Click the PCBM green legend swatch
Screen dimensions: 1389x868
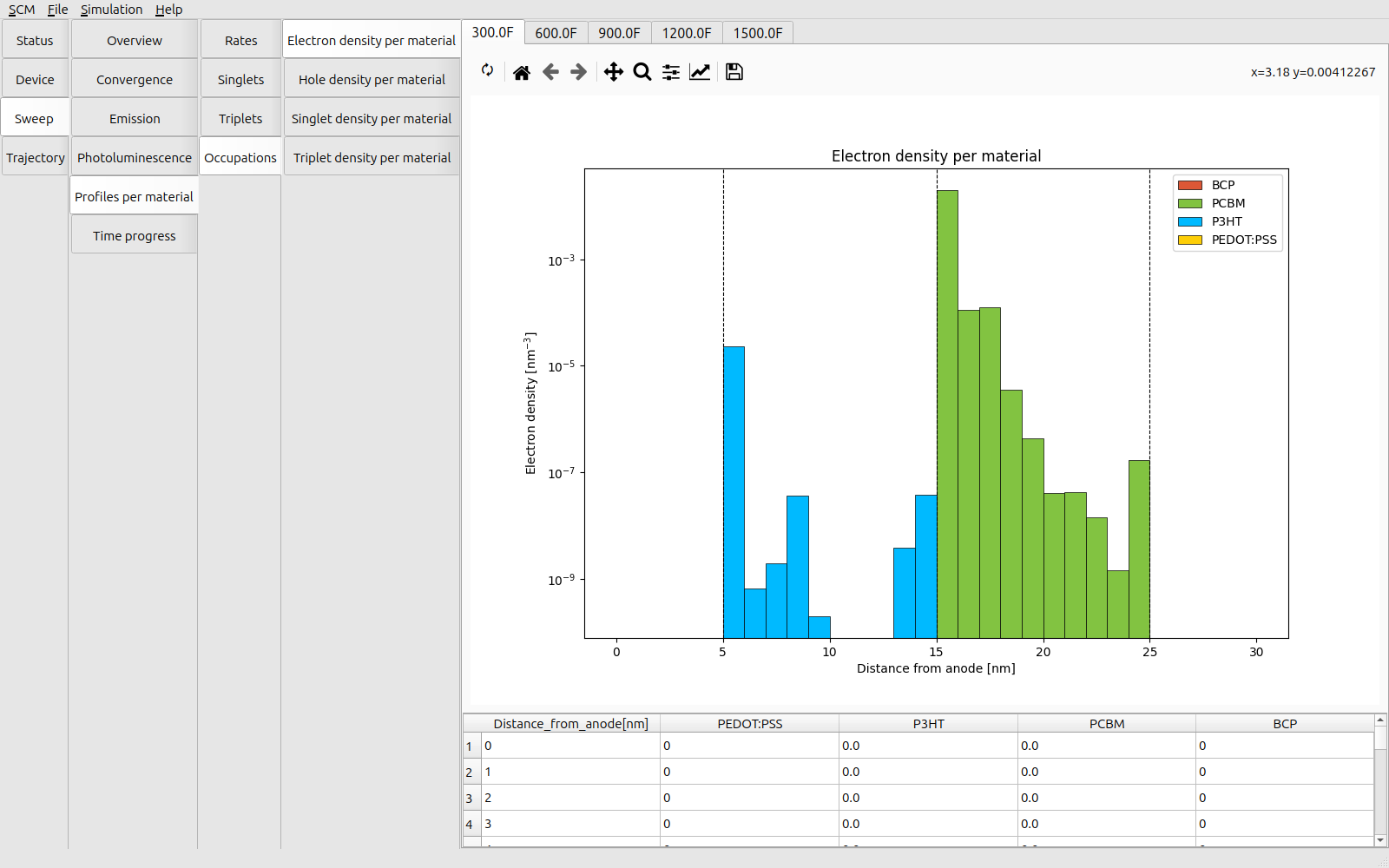(1189, 203)
